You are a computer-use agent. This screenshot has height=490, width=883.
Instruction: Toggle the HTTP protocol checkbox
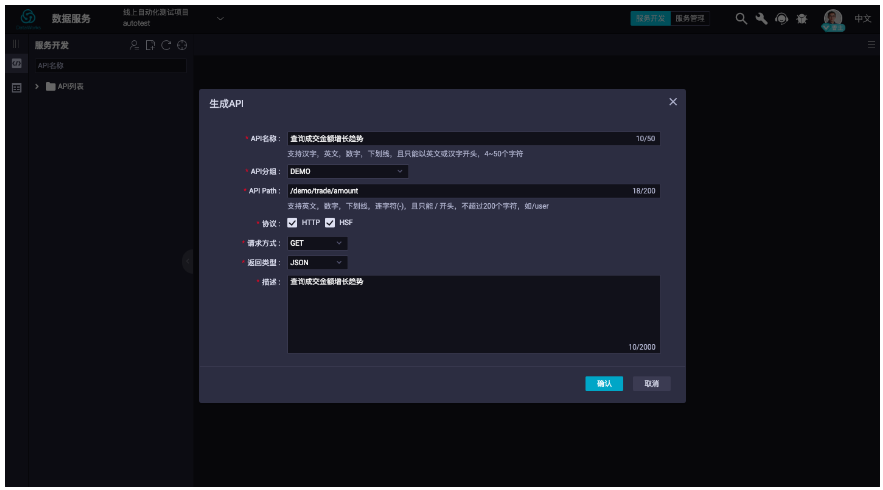click(x=292, y=223)
